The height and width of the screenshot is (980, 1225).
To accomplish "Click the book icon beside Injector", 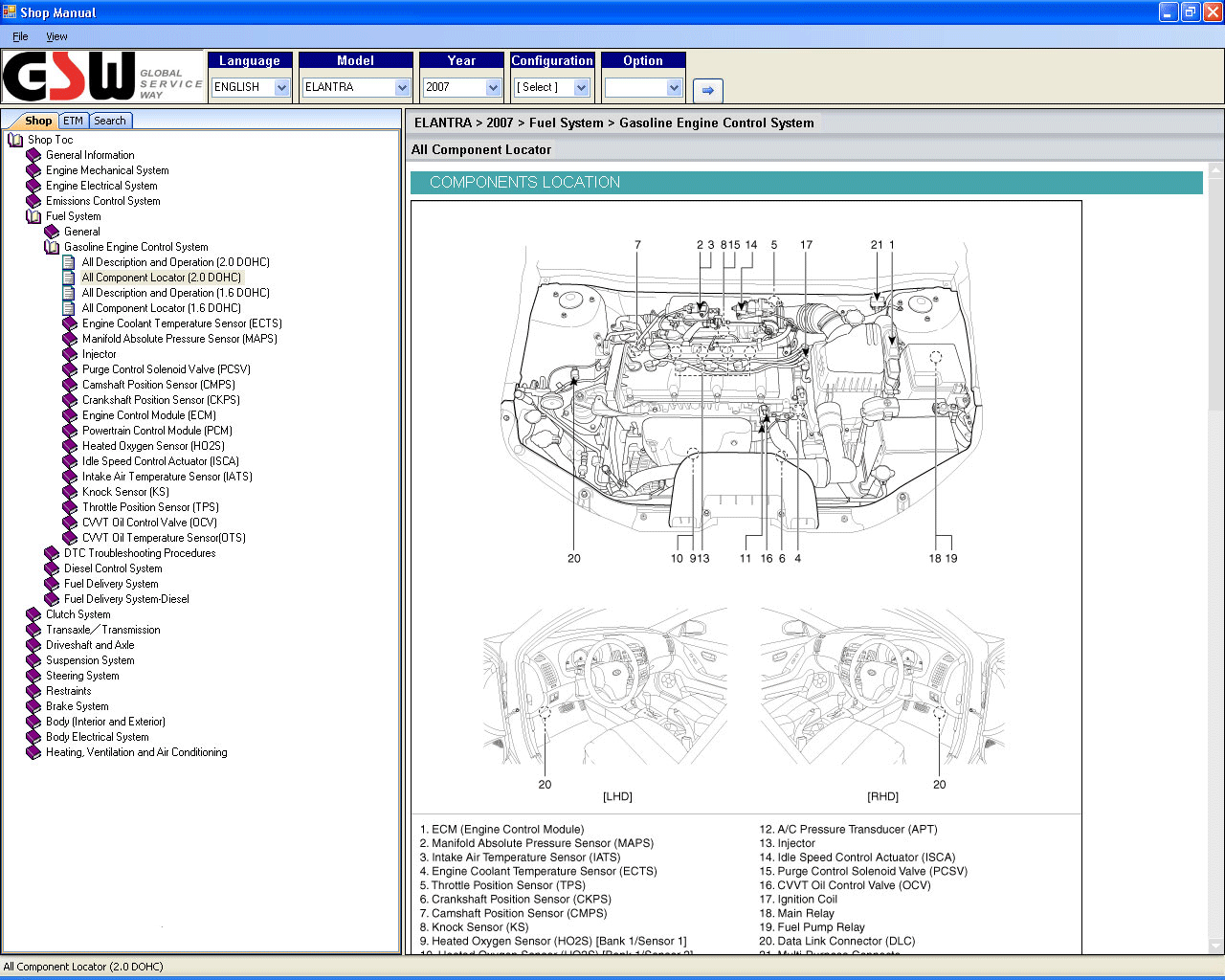I will tap(70, 354).
